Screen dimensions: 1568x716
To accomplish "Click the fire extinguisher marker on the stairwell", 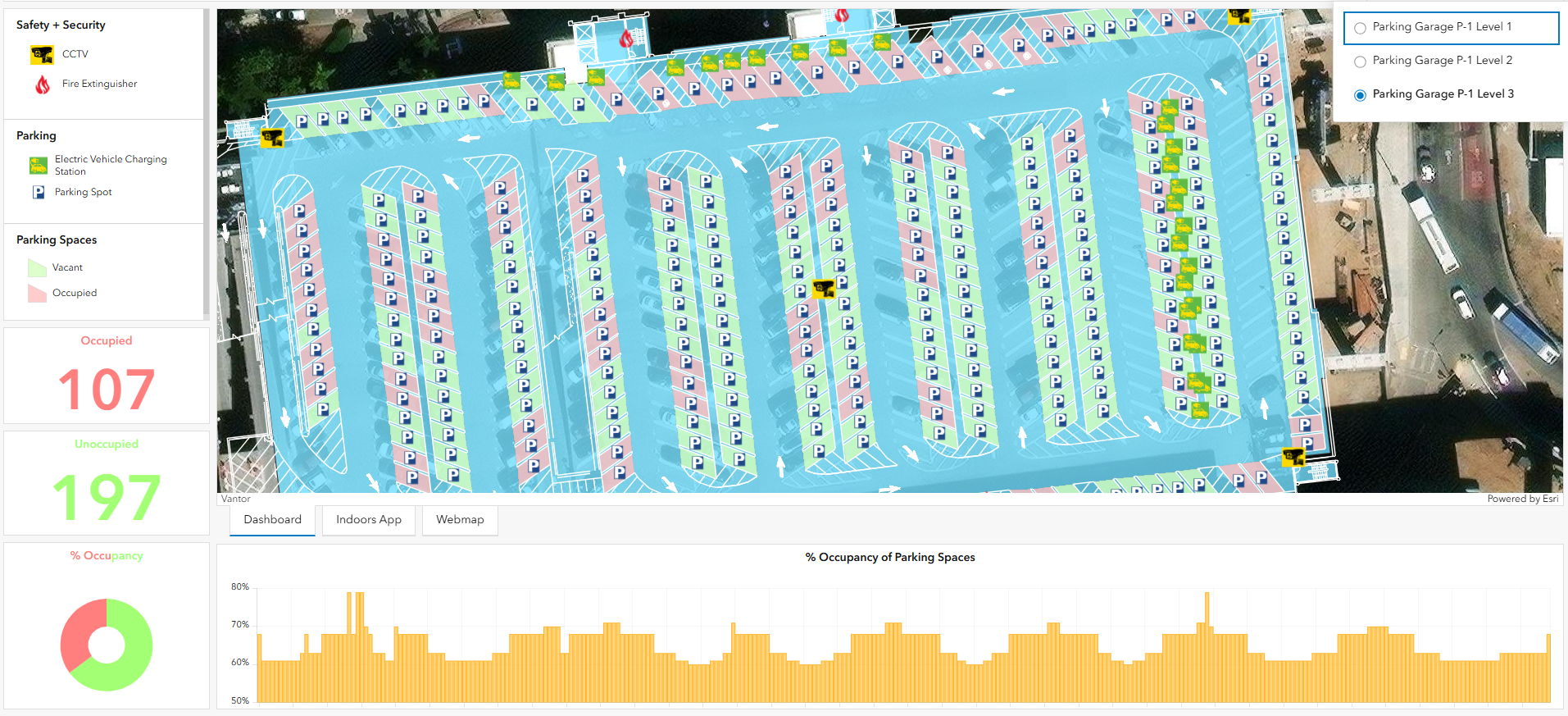I will coord(626,38).
